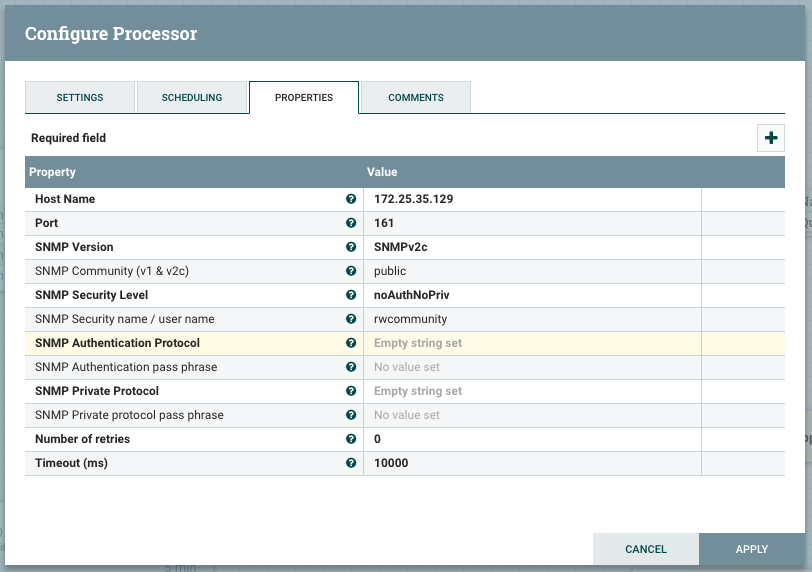Viewport: 812px width, 572px height.
Task: Open SNMP Security Level noAuthNoPriv value
Action: [x=530, y=295]
